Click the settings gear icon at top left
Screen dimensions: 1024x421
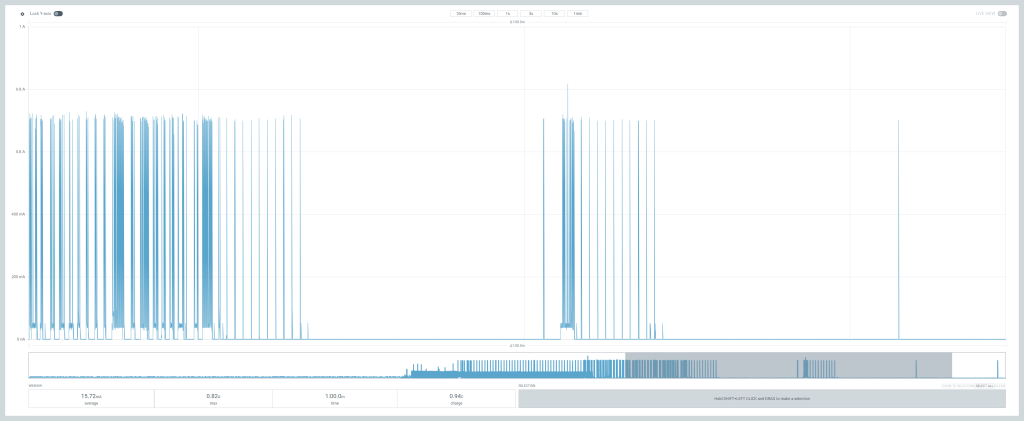[22, 14]
